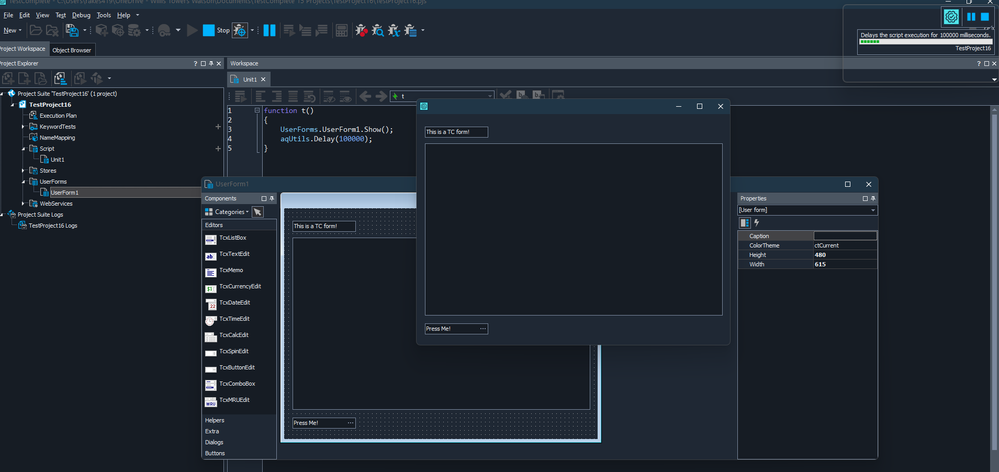Image resolution: width=999 pixels, height=472 pixels.
Task: Select Unit1 in the Script tree
Action: pyautogui.click(x=57, y=159)
